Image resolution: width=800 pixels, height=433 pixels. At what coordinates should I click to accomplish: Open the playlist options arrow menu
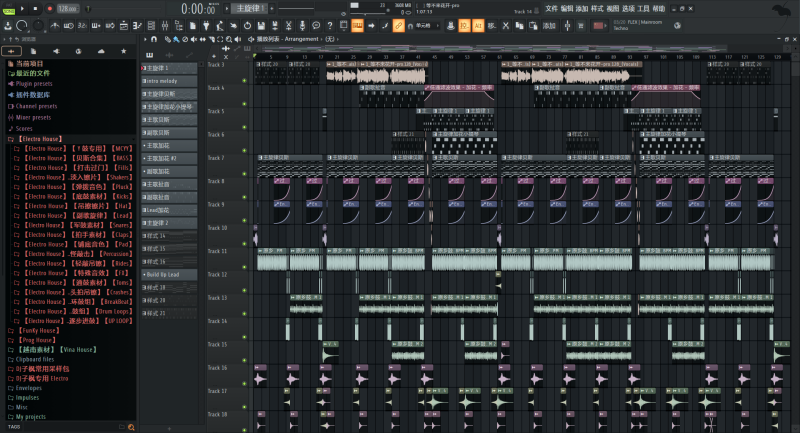(145, 39)
